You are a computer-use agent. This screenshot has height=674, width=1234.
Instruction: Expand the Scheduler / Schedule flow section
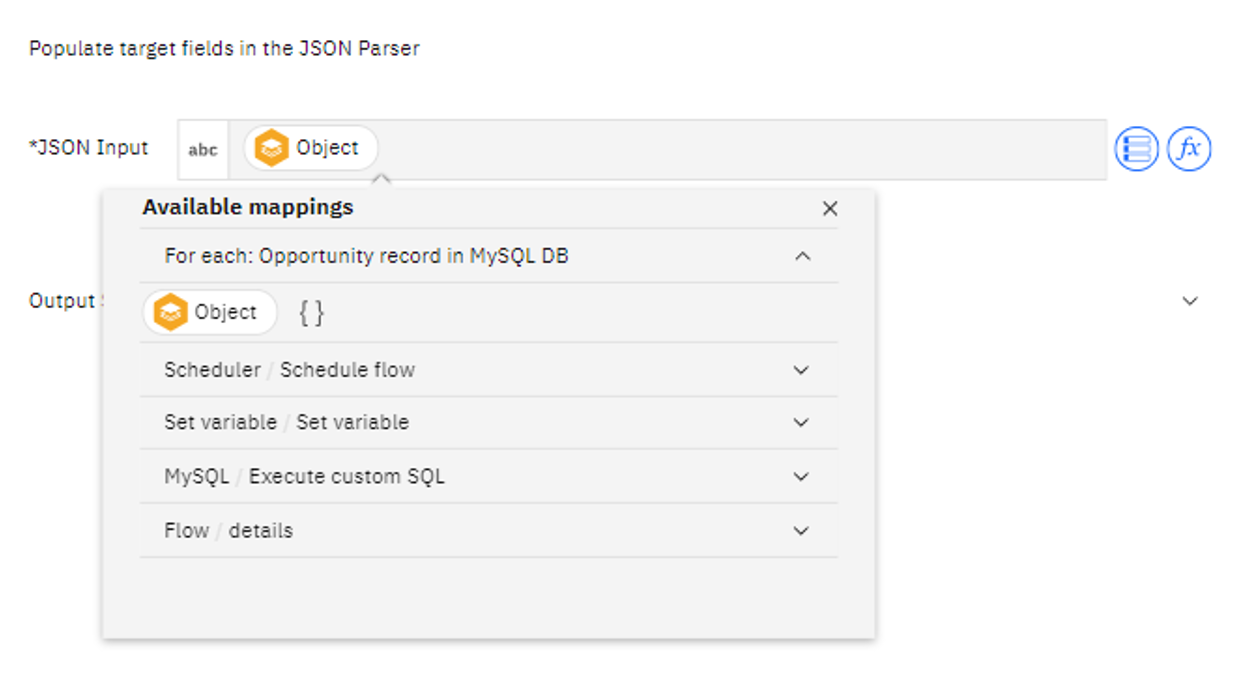point(801,370)
